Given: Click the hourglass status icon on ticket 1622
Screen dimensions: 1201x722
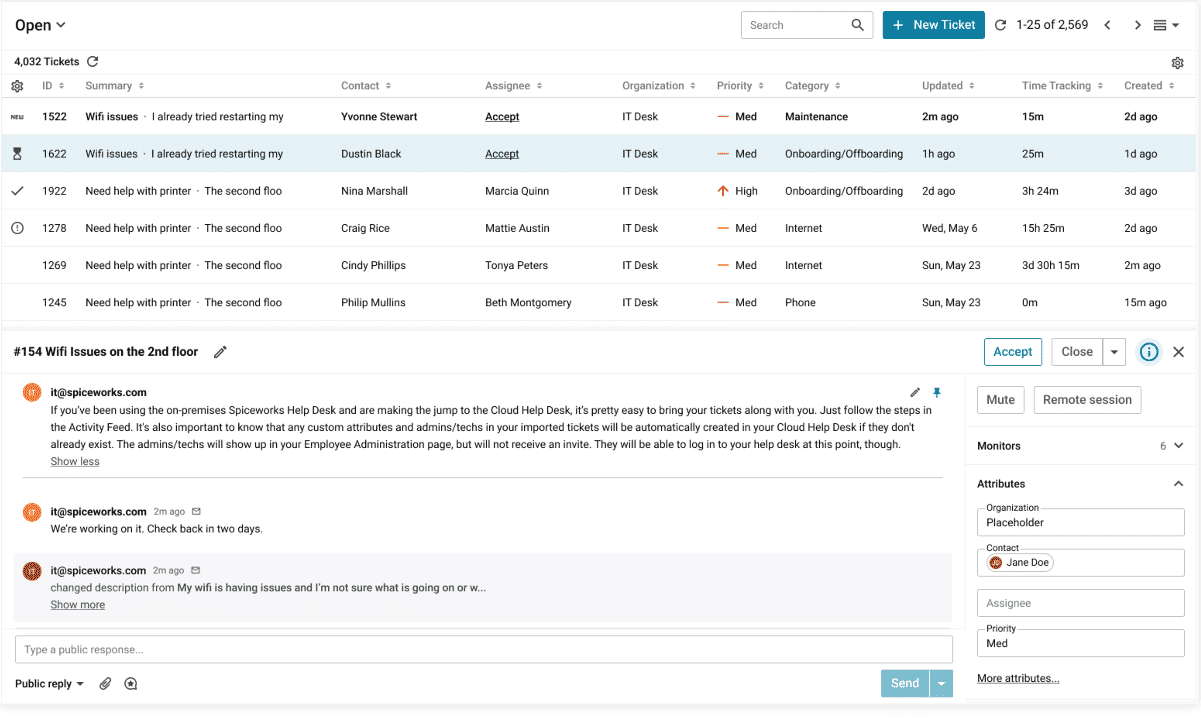Looking at the screenshot, I should (17, 154).
